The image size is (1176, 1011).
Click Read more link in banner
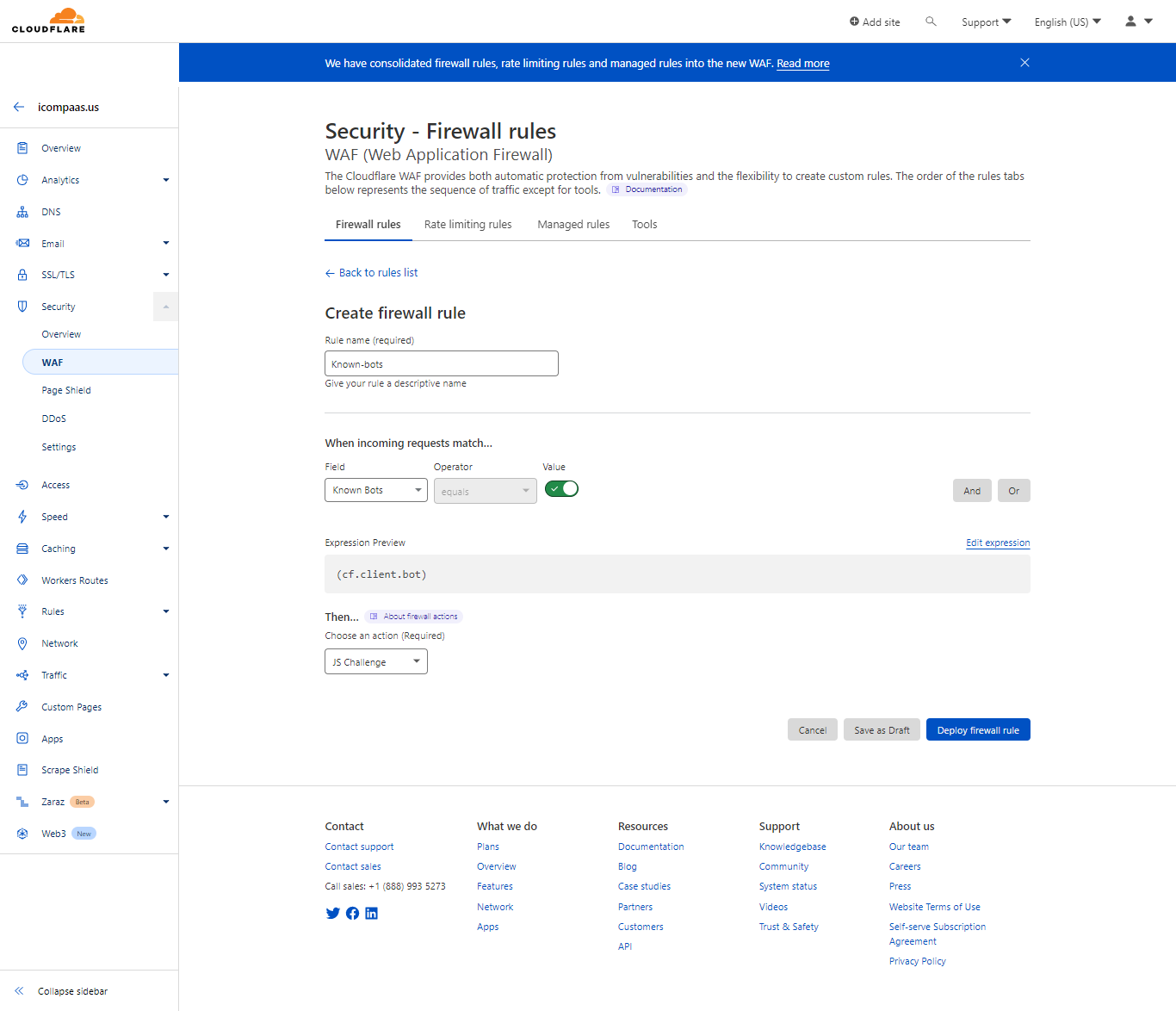[x=803, y=64]
